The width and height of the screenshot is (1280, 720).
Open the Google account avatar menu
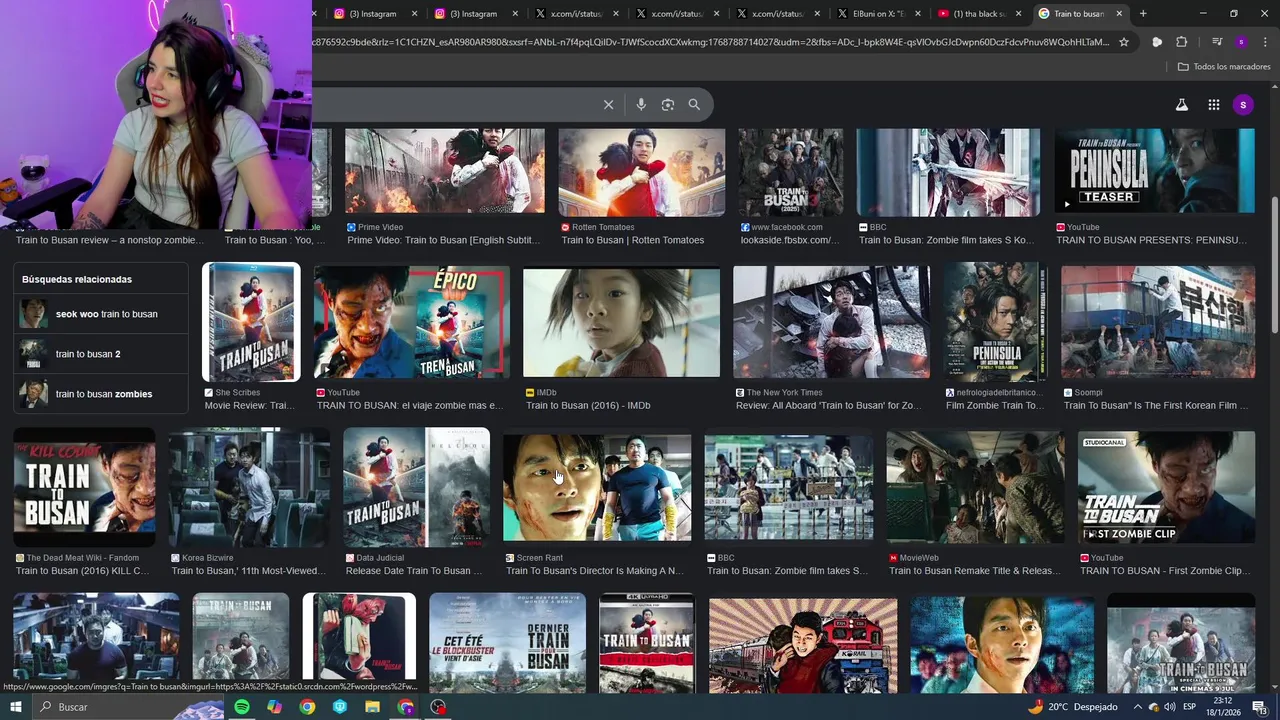point(1243,104)
